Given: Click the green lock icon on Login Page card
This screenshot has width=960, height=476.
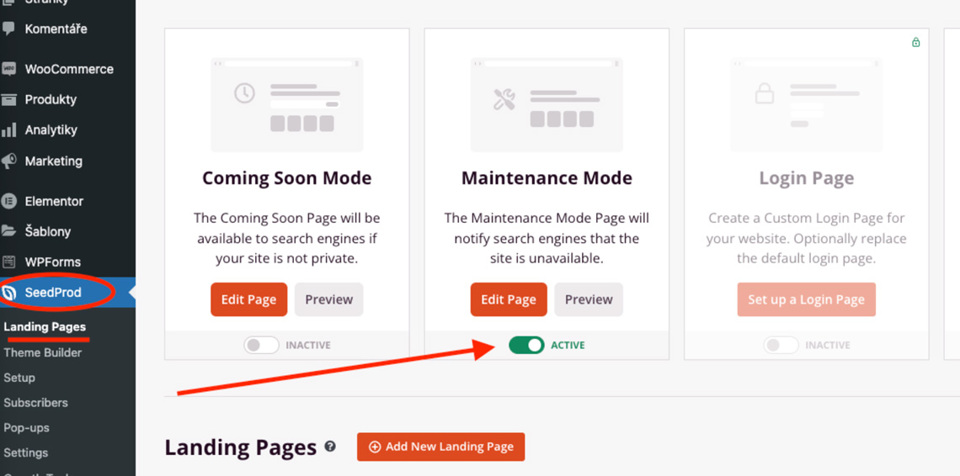Looking at the screenshot, I should pos(915,42).
